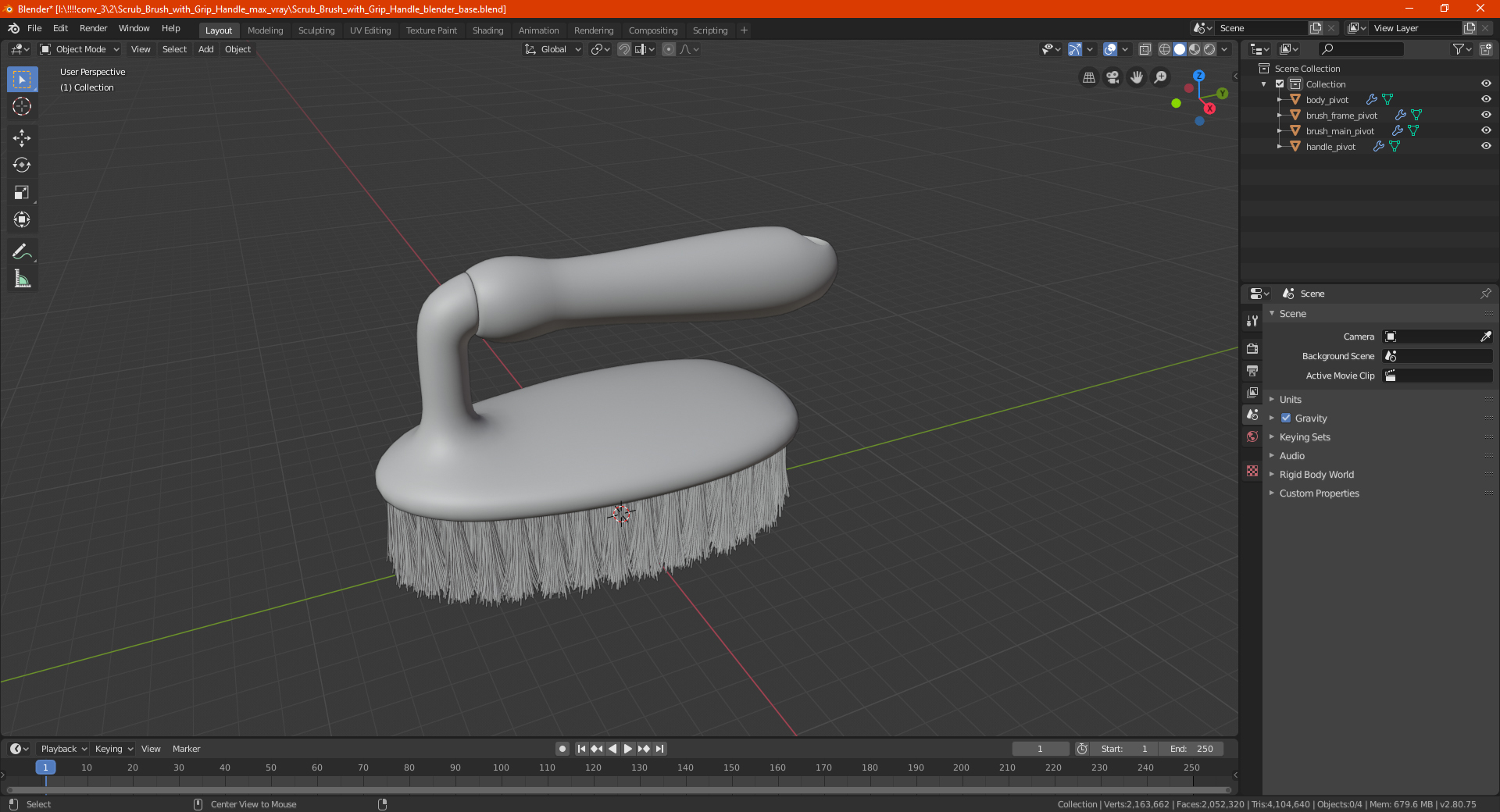Screen dimensions: 1500x812
Task: Select the Measure tool
Action: coord(22,279)
